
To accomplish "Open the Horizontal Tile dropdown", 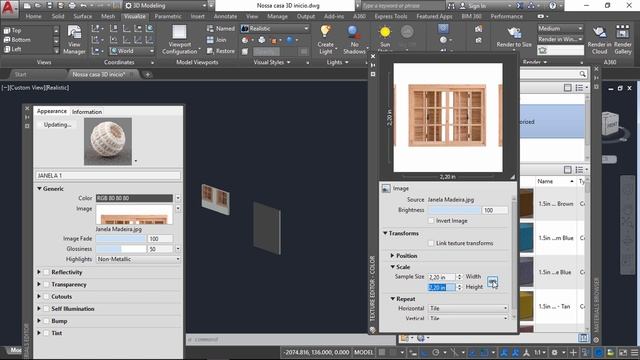I will coord(468,308).
